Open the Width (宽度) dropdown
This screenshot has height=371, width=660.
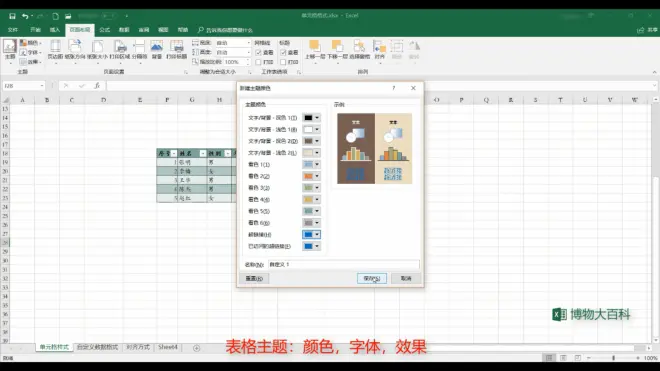[x=248, y=43]
